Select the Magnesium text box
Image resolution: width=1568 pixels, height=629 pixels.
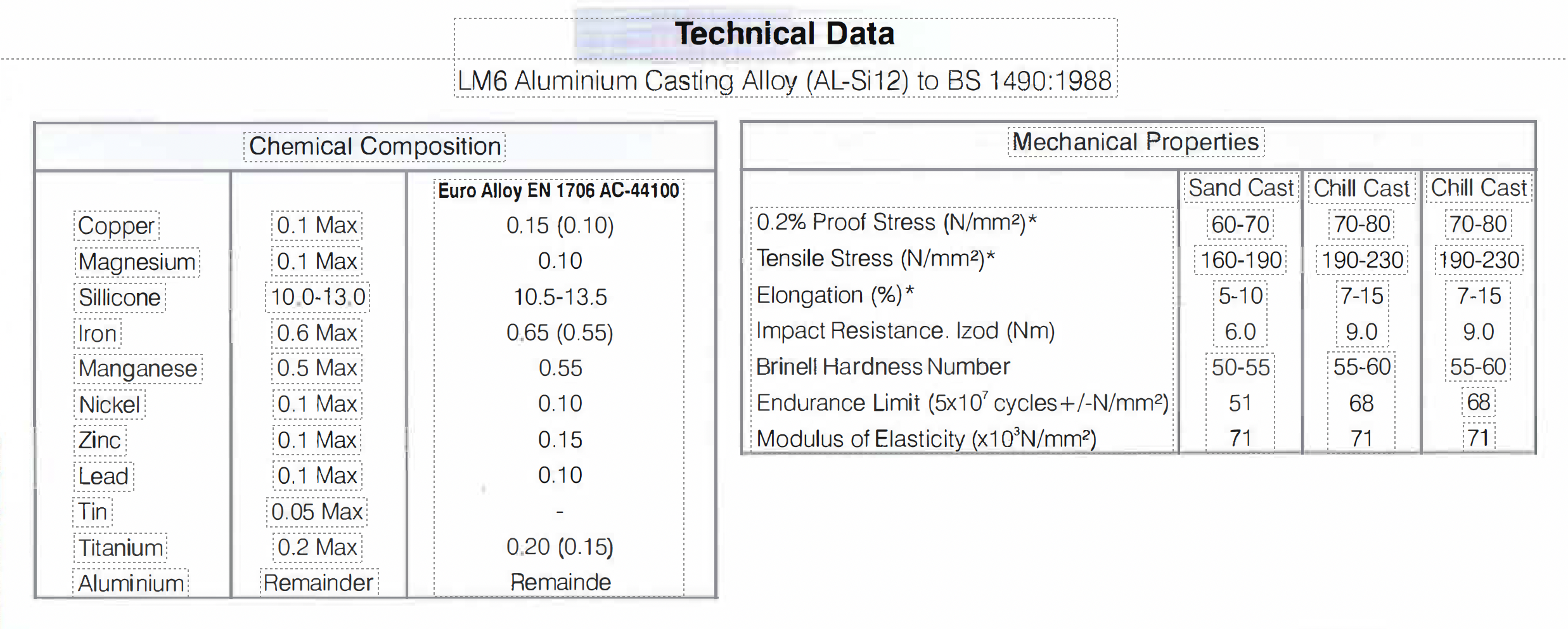(x=136, y=262)
